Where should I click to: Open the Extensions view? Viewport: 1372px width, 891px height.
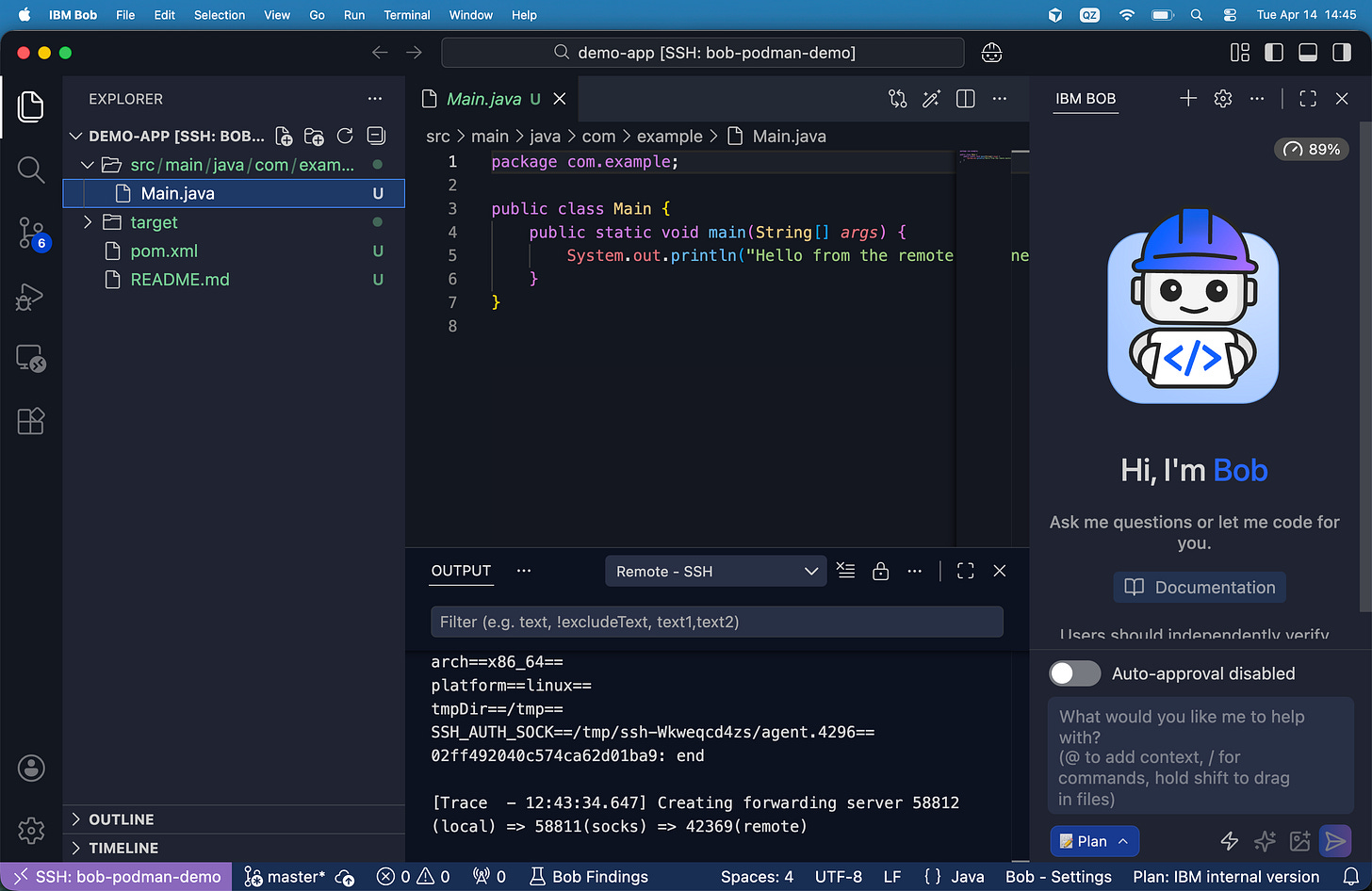[31, 421]
